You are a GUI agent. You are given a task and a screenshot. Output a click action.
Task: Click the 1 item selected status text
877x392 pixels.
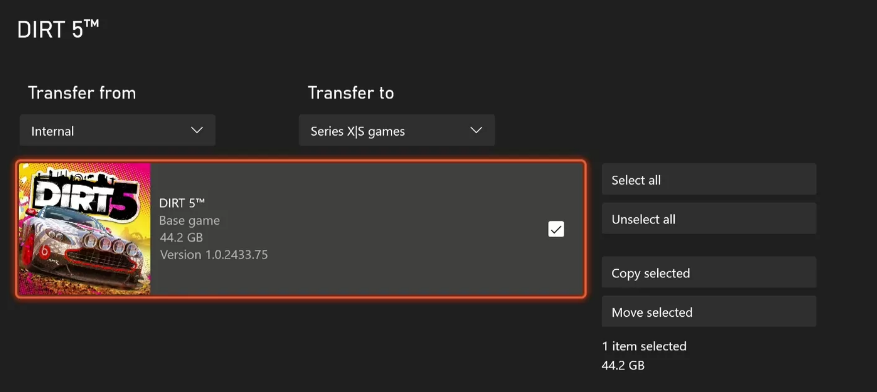pyautogui.click(x=644, y=346)
